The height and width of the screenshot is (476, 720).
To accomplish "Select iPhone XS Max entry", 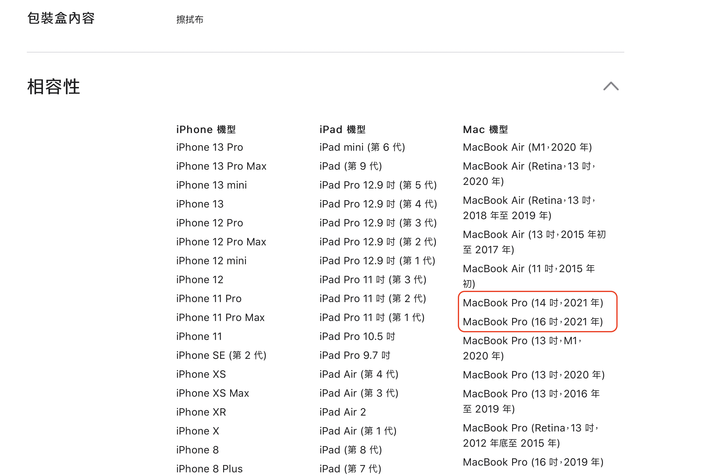I will coord(213,393).
